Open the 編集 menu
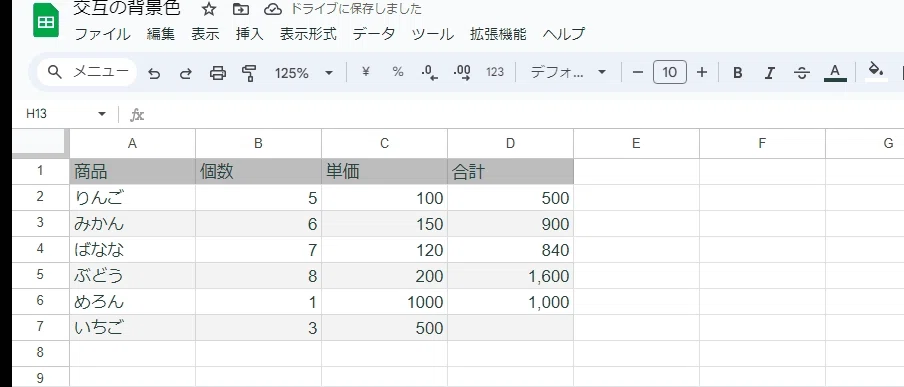 161,34
